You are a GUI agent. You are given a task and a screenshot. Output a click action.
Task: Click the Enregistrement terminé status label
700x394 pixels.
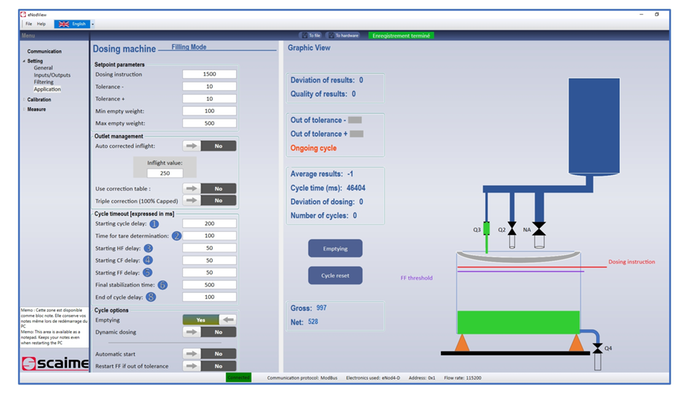click(x=401, y=36)
